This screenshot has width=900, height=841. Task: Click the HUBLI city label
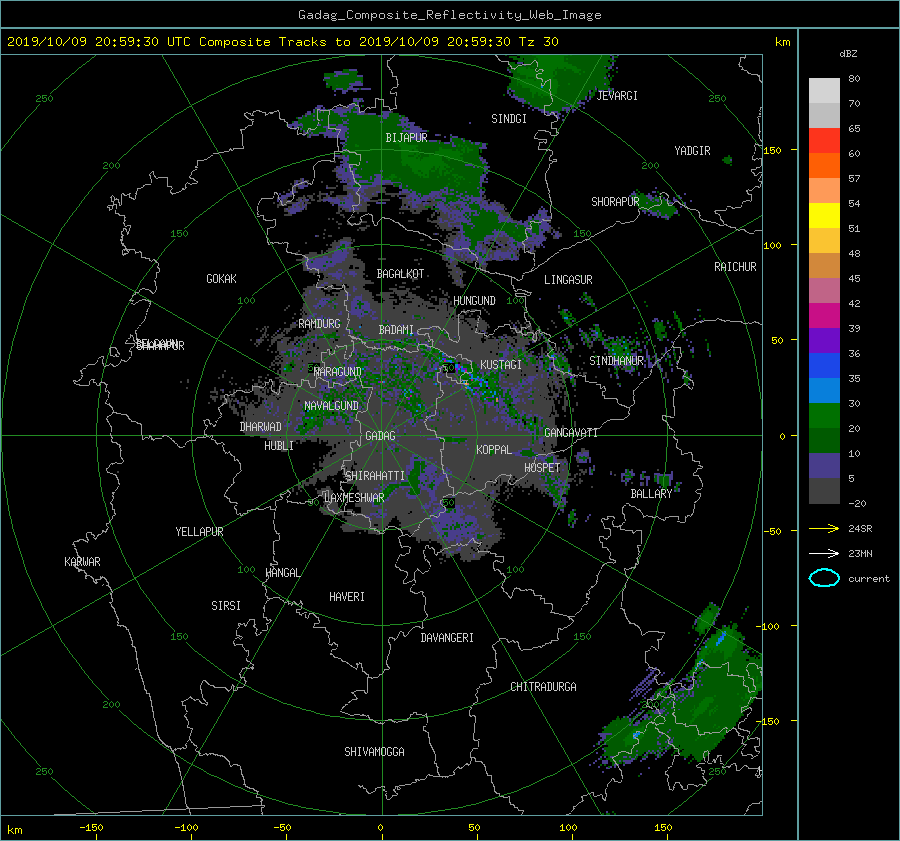pyautogui.click(x=278, y=446)
